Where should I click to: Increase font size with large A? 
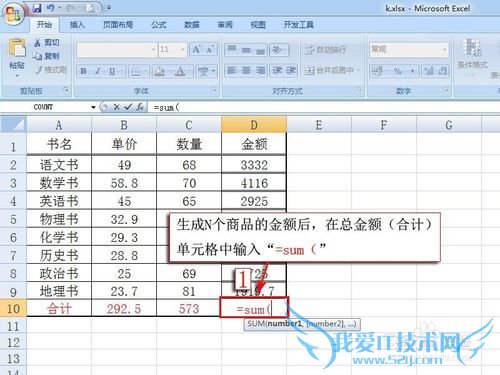coord(196,50)
